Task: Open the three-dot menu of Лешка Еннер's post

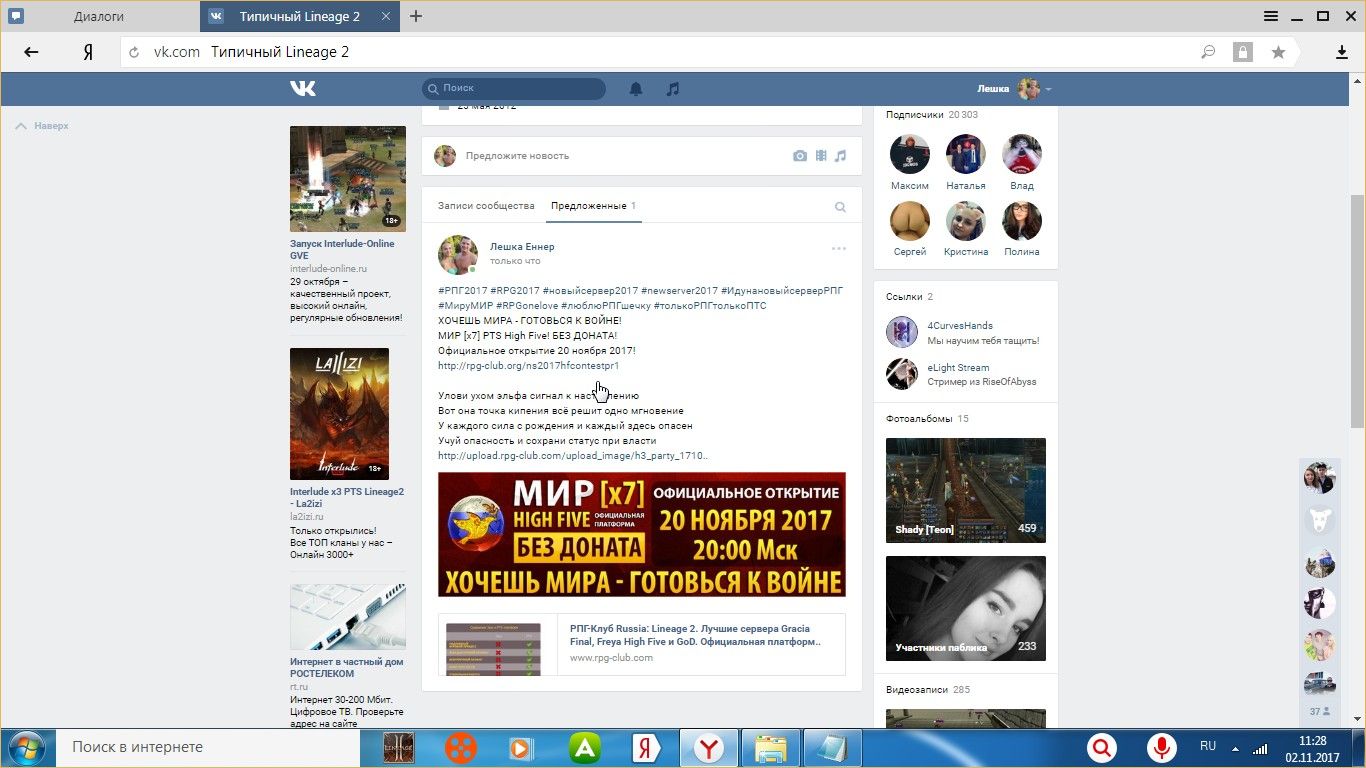Action: tap(839, 249)
